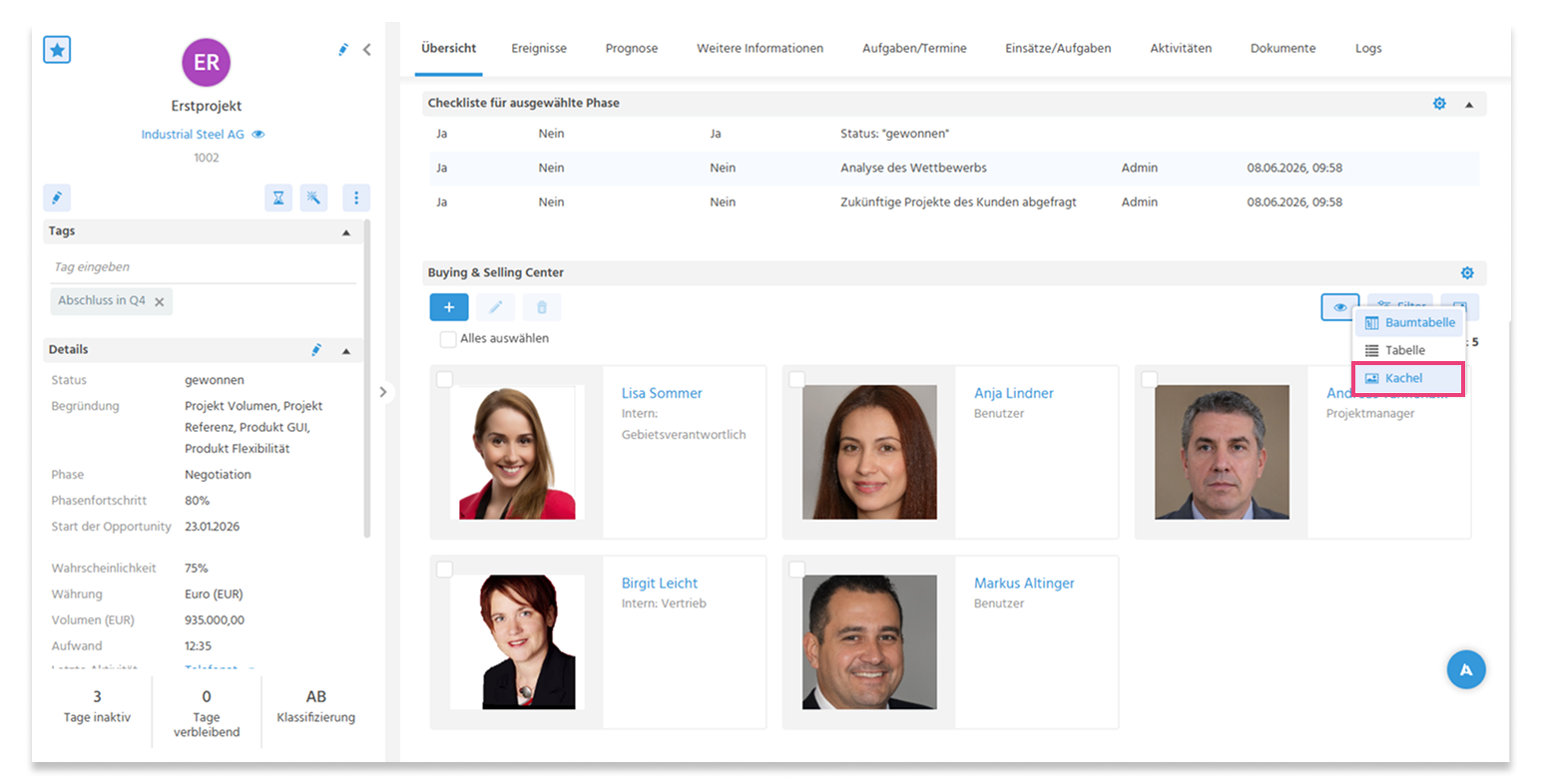Image resolution: width=1543 pixels, height=784 pixels.
Task: Open the Aufgaben/Termine tab
Action: (914, 48)
